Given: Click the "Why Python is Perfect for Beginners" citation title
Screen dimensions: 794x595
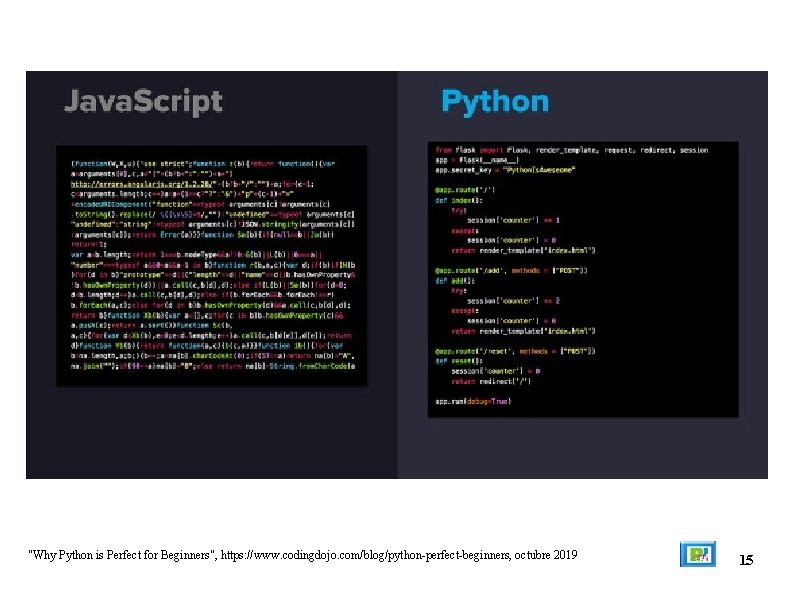Looking at the screenshot, I should pyautogui.click(x=122, y=555).
